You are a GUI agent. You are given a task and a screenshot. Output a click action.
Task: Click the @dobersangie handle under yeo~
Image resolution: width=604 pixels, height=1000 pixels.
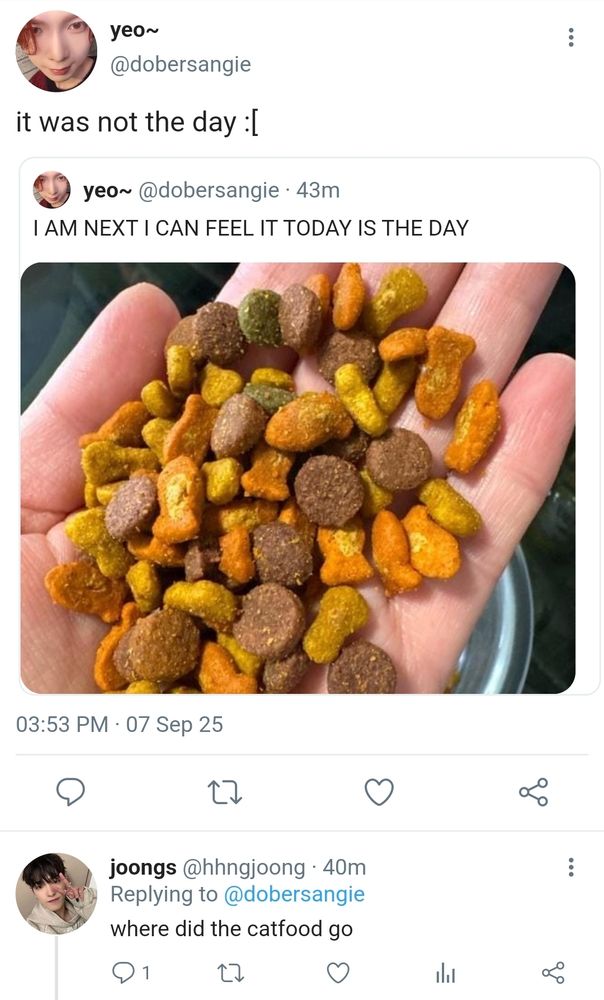(x=181, y=64)
